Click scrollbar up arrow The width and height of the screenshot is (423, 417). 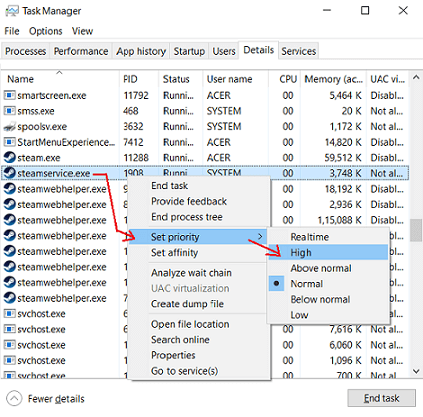[416, 77]
